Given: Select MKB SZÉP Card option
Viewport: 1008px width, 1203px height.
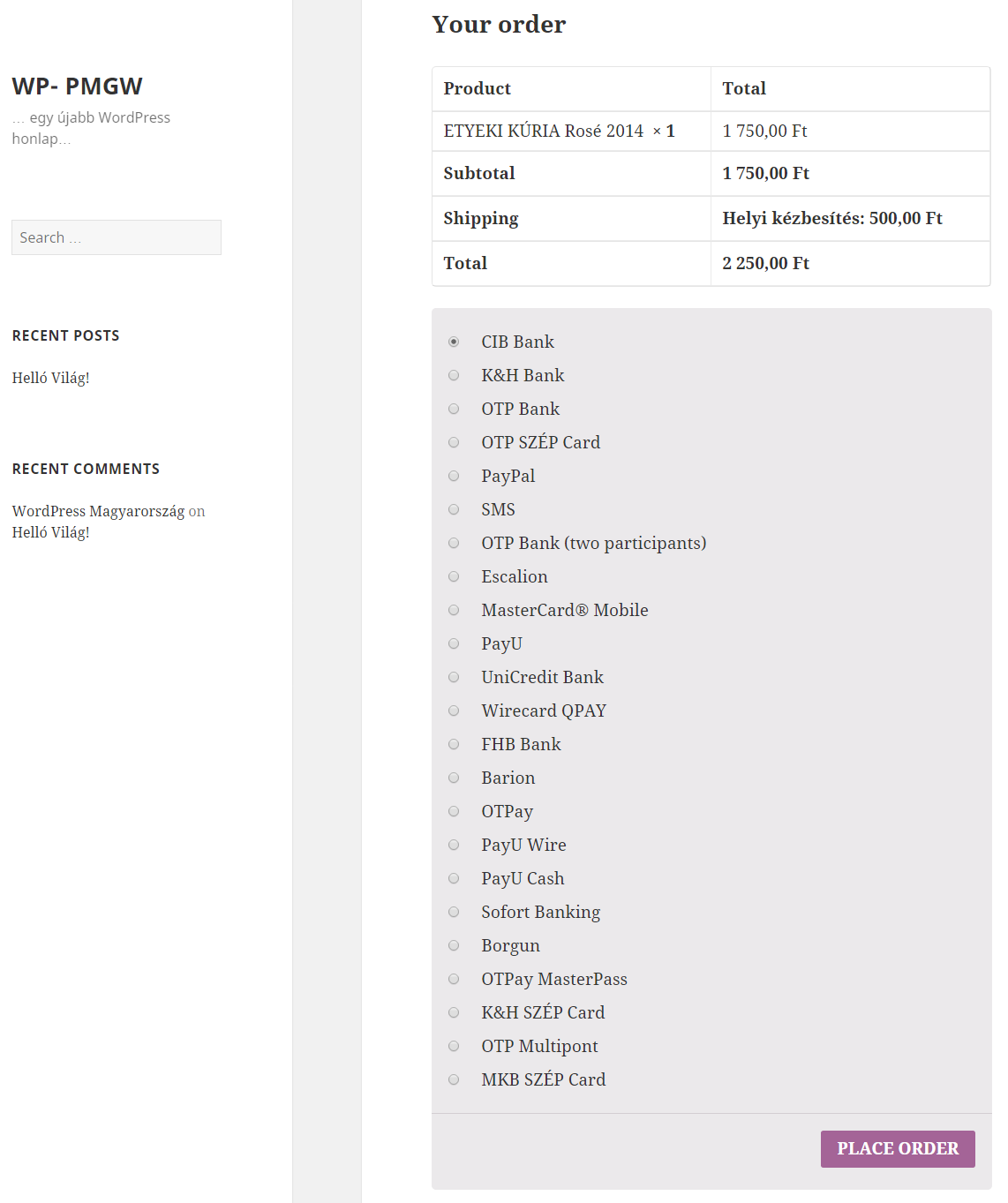Looking at the screenshot, I should click(x=454, y=1079).
